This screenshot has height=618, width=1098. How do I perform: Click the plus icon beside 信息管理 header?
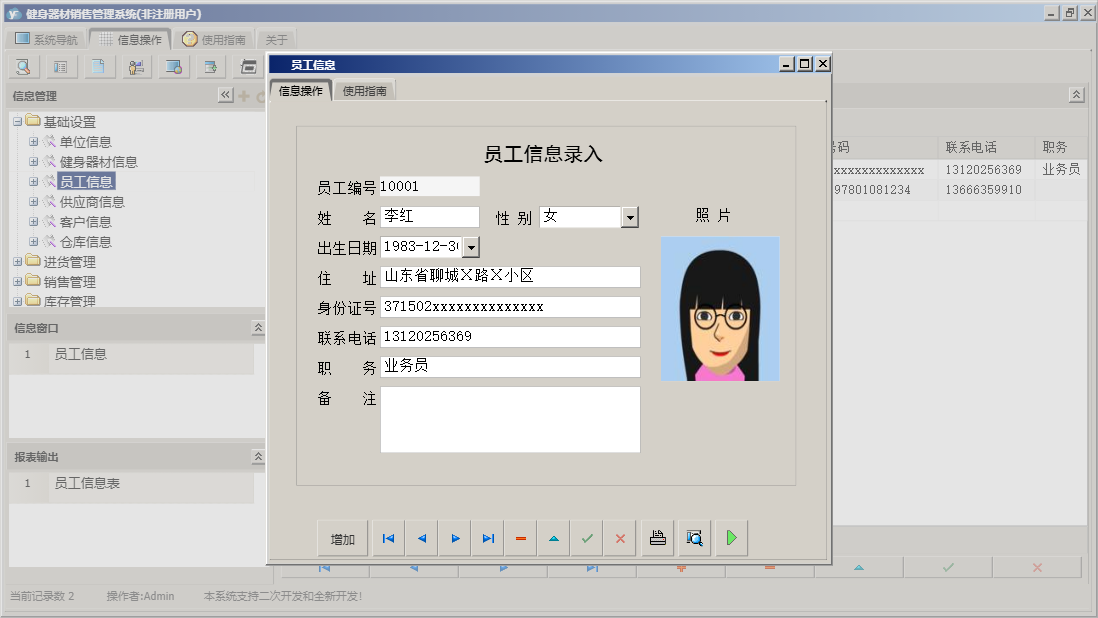pyautogui.click(x=244, y=96)
